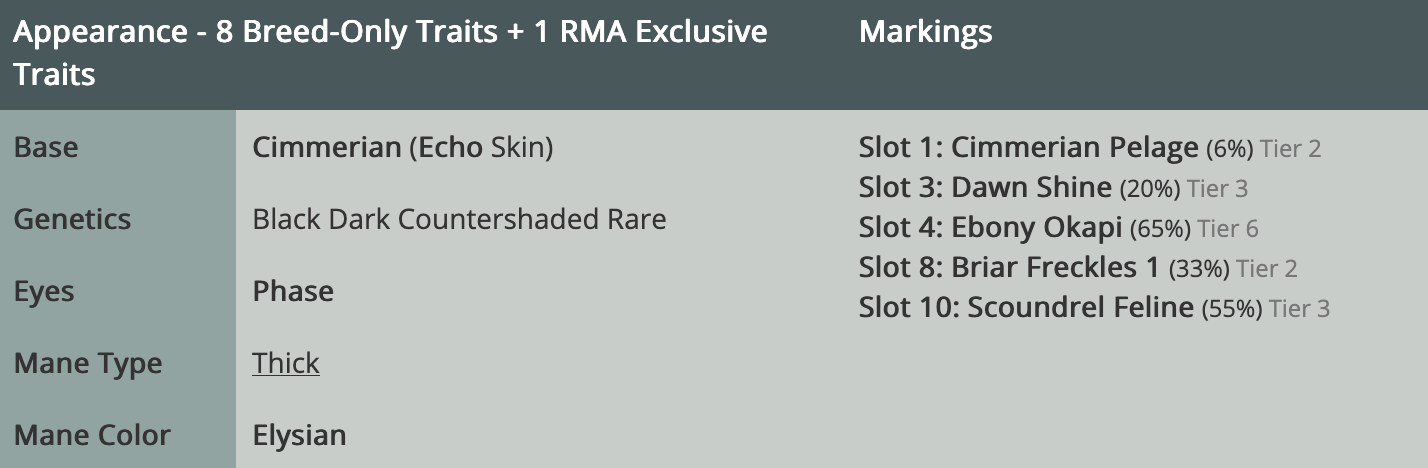Click the Tier 6 label next to Ebony Okapi
Screen dimensions: 1428x468
point(1228,229)
